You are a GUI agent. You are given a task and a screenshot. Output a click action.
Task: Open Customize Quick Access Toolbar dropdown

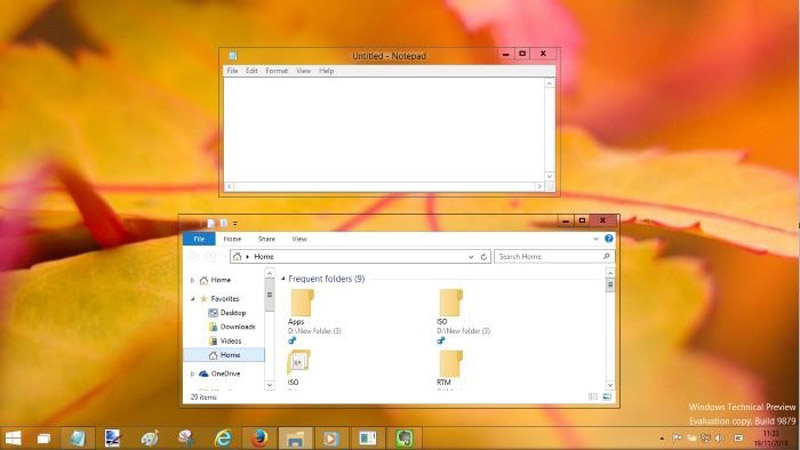tap(235, 223)
